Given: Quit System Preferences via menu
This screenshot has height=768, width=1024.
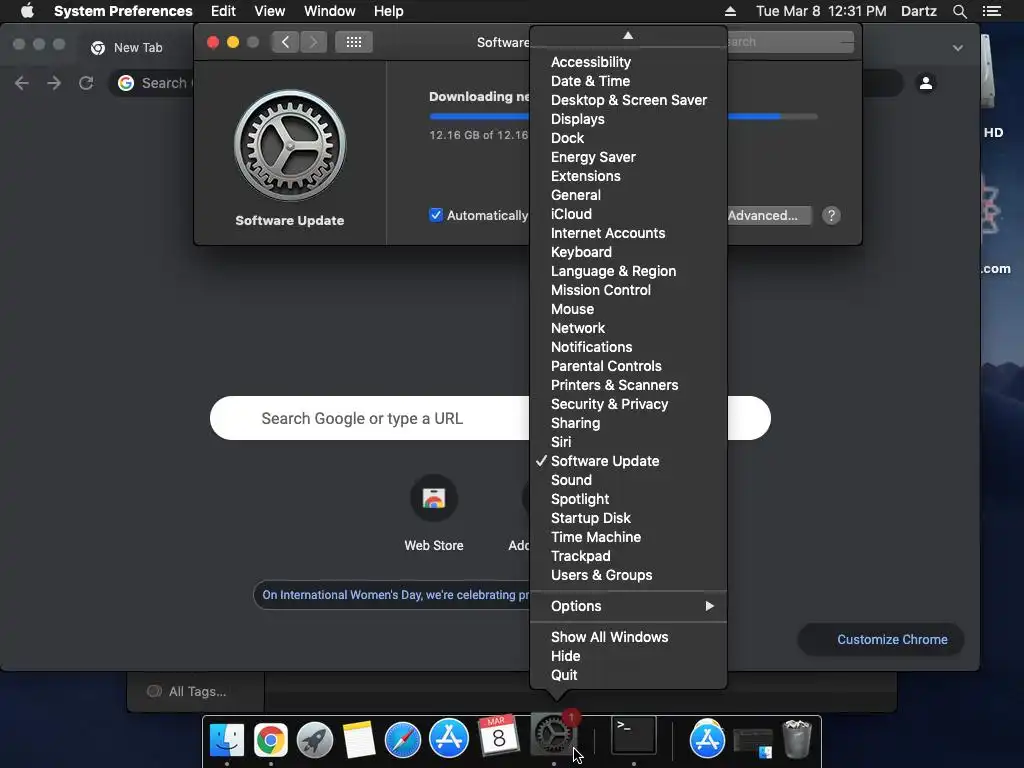Looking at the screenshot, I should pyautogui.click(x=628, y=675).
